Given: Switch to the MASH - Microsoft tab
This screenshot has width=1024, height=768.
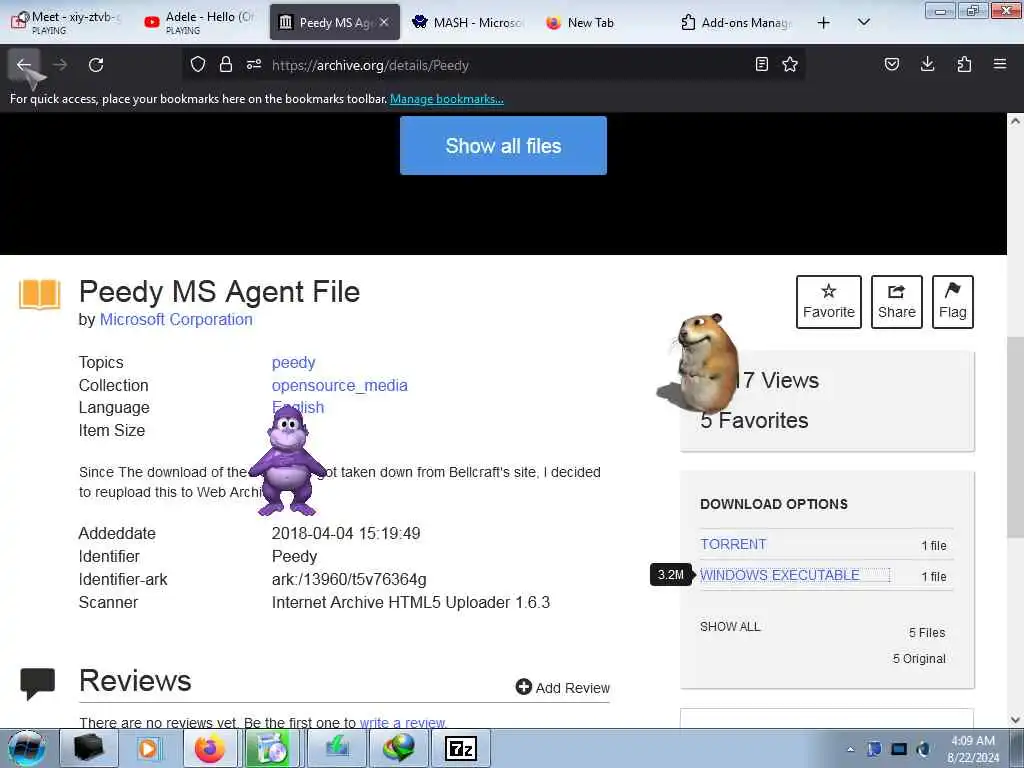Looking at the screenshot, I should tap(468, 22).
